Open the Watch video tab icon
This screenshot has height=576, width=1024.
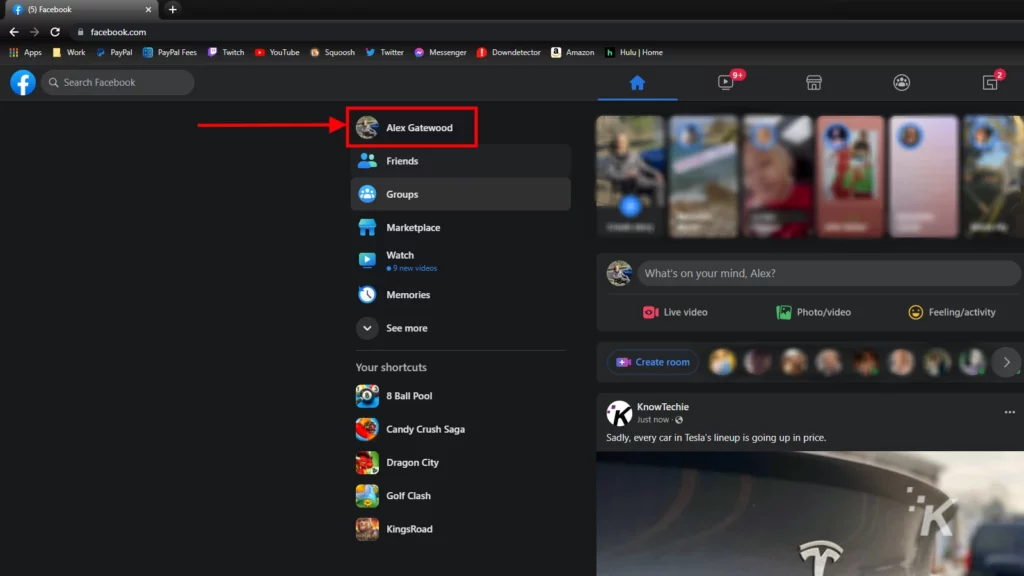pyautogui.click(x=726, y=83)
